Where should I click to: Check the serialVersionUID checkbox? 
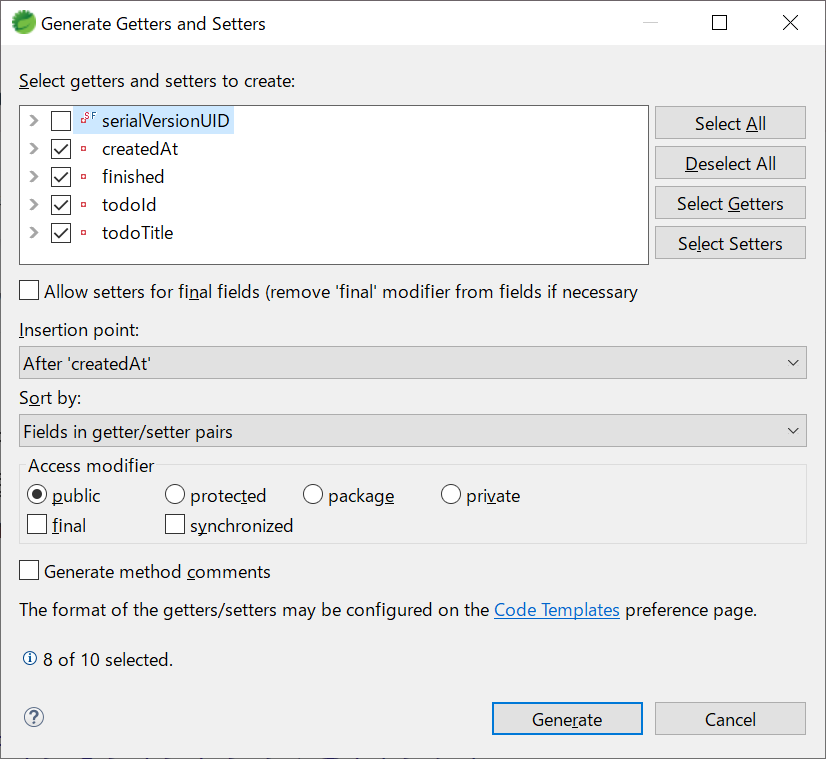(61, 121)
